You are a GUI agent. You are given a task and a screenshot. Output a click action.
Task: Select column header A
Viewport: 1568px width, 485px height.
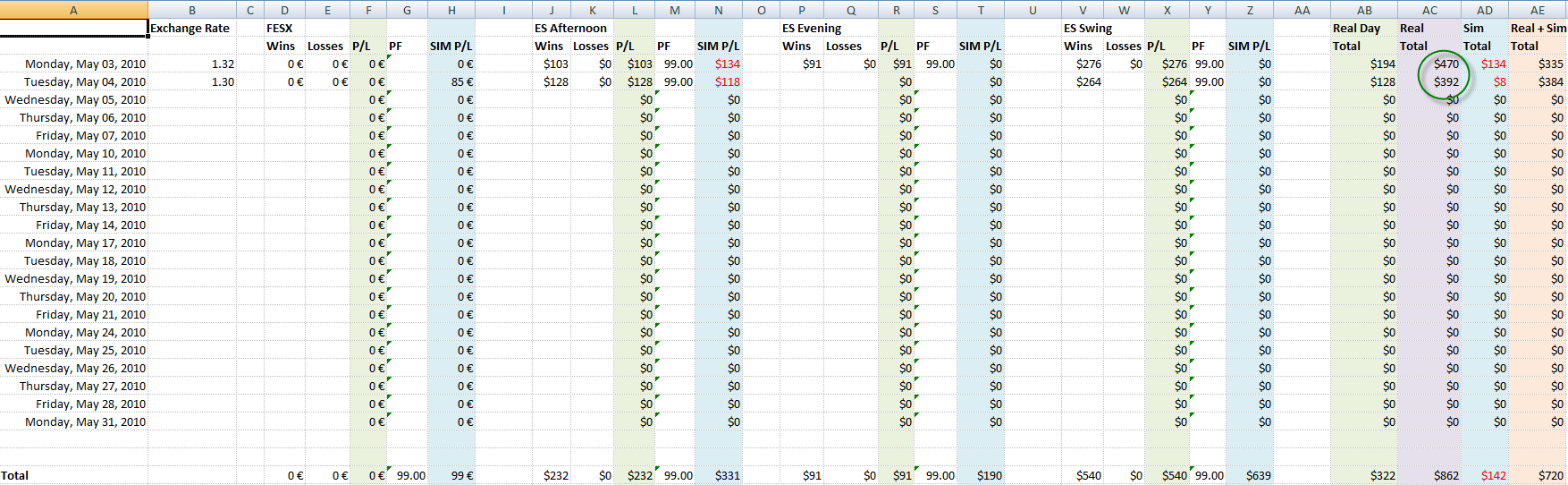[73, 10]
